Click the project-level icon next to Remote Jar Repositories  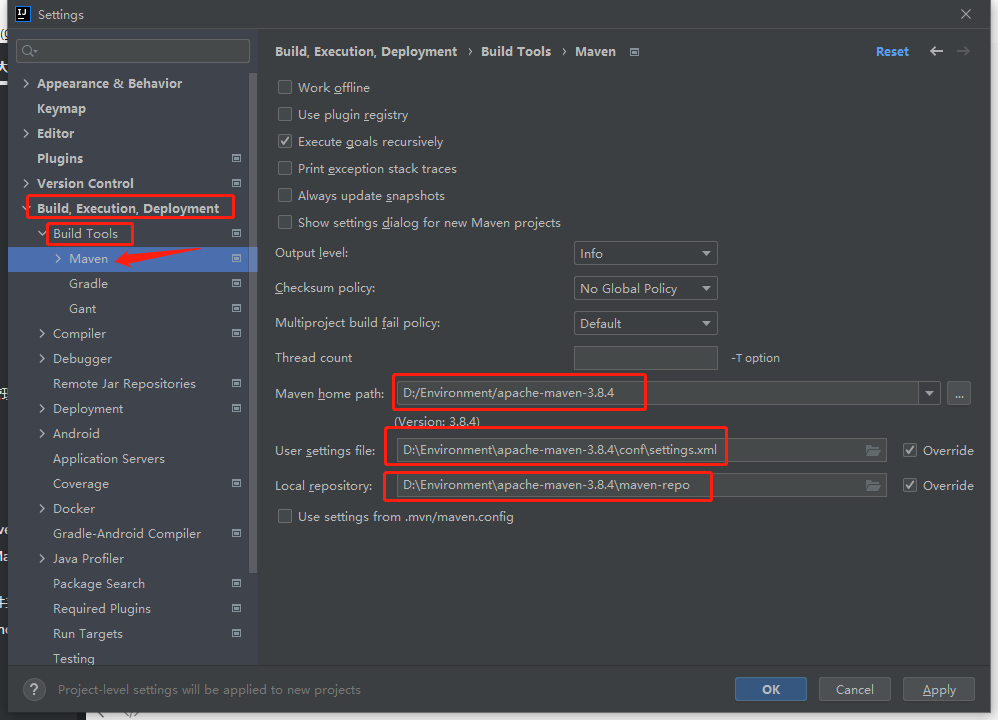point(236,383)
